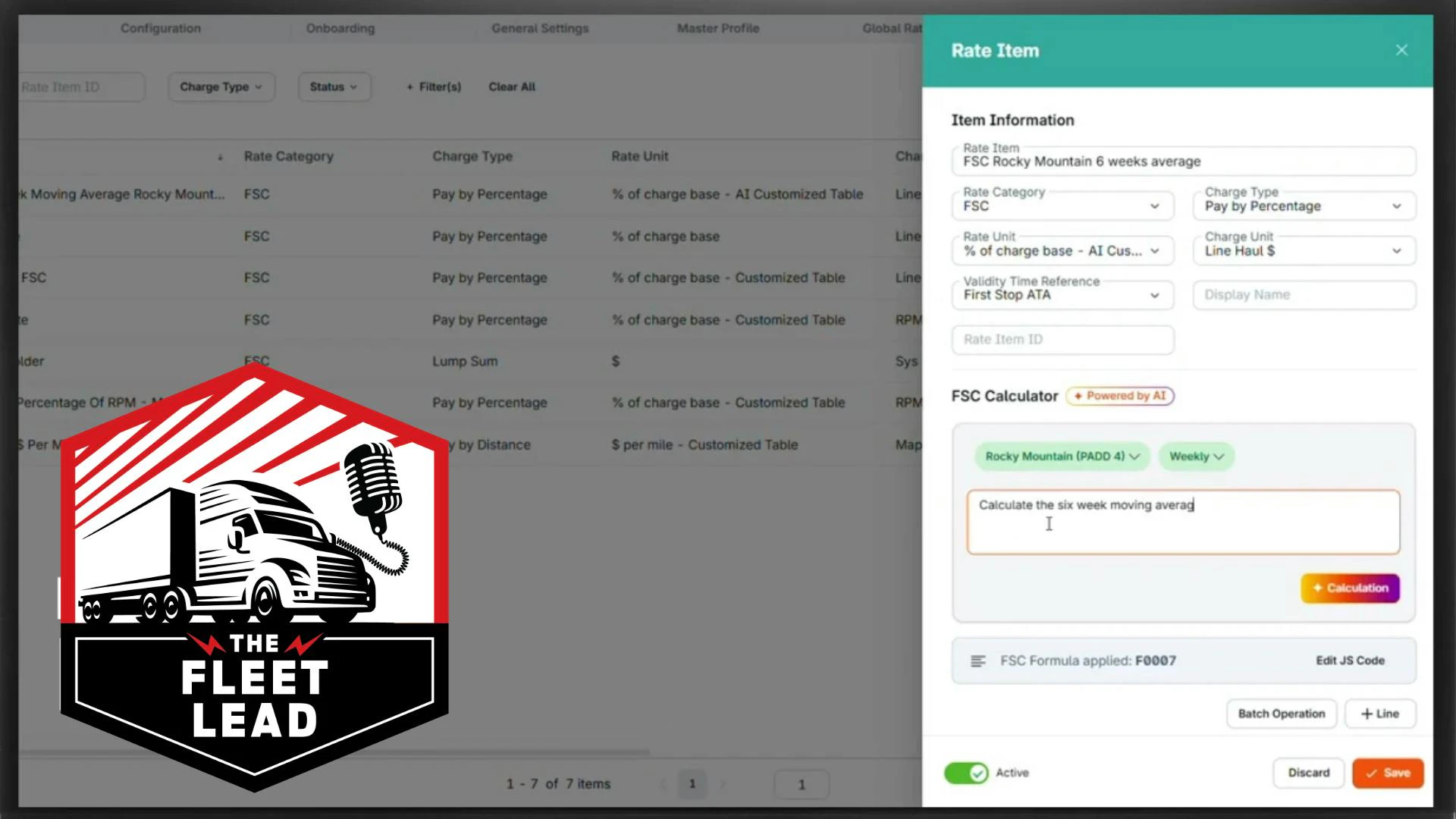1456x819 pixels.
Task: Switch to the Configuration tab
Action: click(161, 28)
